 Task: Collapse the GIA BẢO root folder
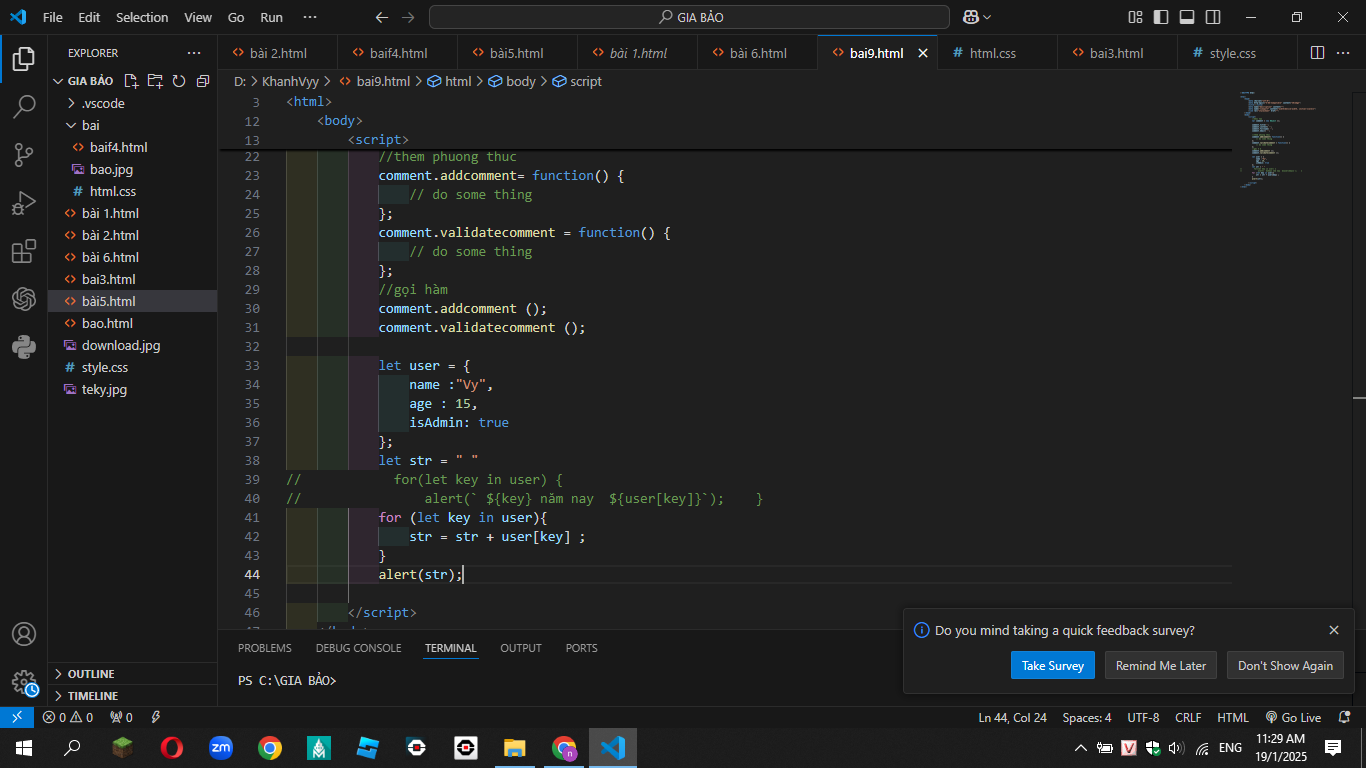(132, 81)
